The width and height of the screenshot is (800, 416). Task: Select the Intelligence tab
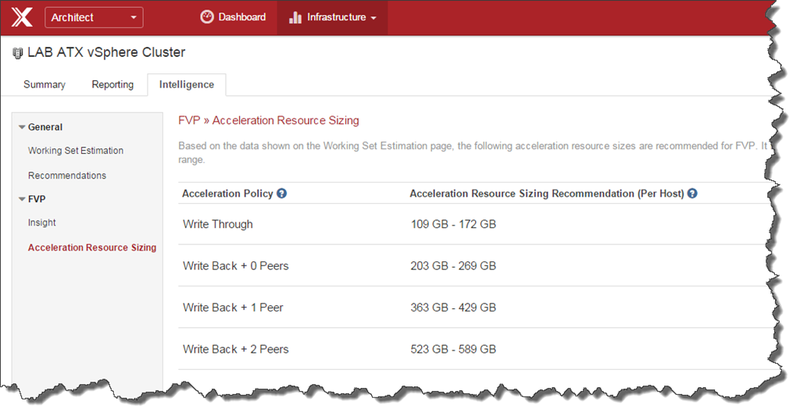(x=187, y=84)
